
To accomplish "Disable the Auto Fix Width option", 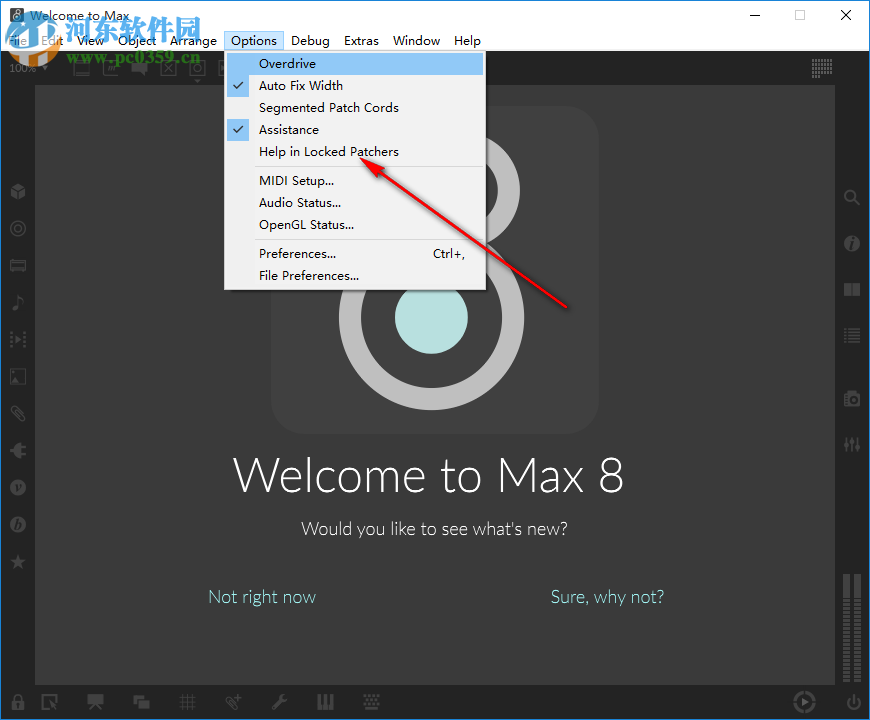I will pyautogui.click(x=300, y=85).
